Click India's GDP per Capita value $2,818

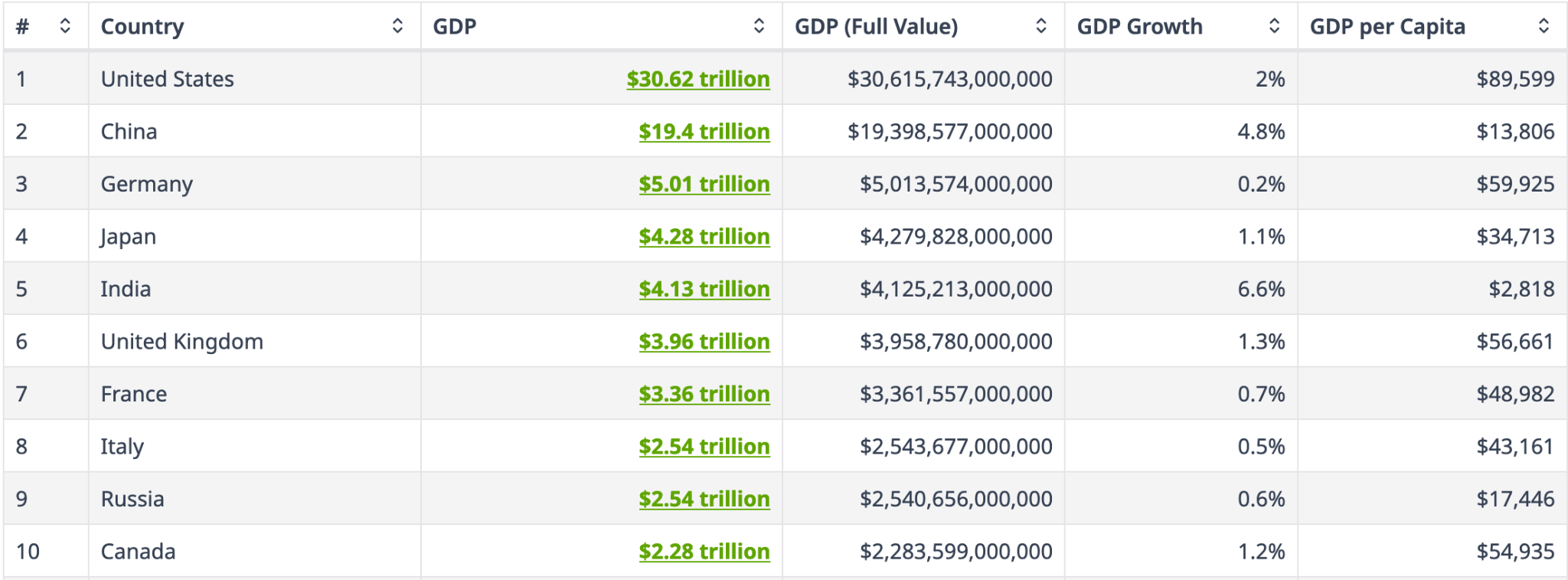pyautogui.click(x=1521, y=289)
